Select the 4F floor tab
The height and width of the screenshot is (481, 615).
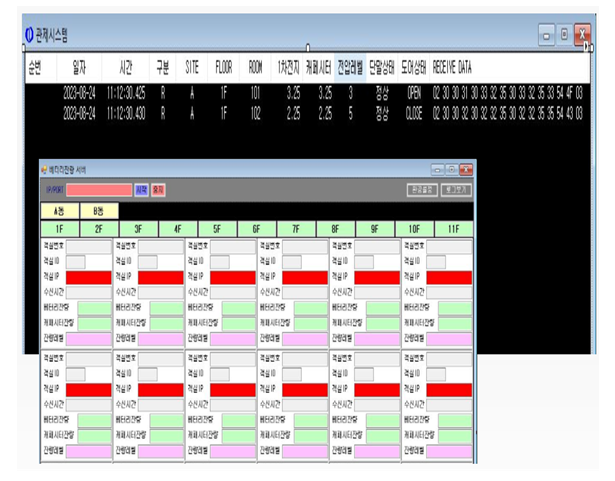(178, 229)
